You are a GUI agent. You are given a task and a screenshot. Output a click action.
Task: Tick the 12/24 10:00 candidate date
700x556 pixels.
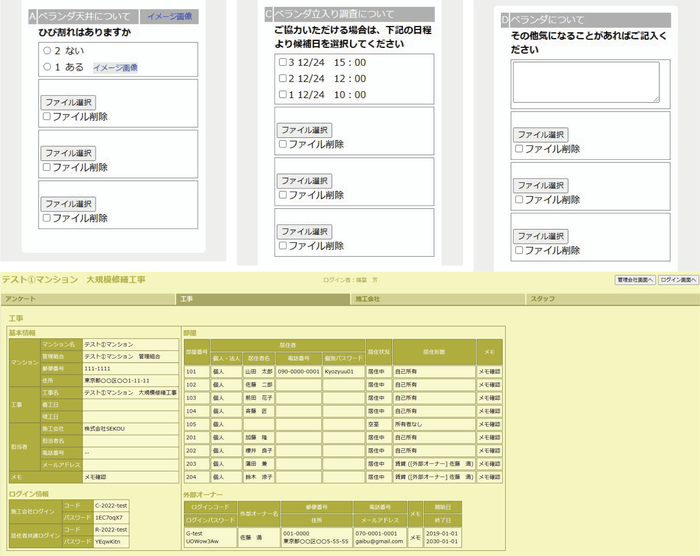point(282,94)
